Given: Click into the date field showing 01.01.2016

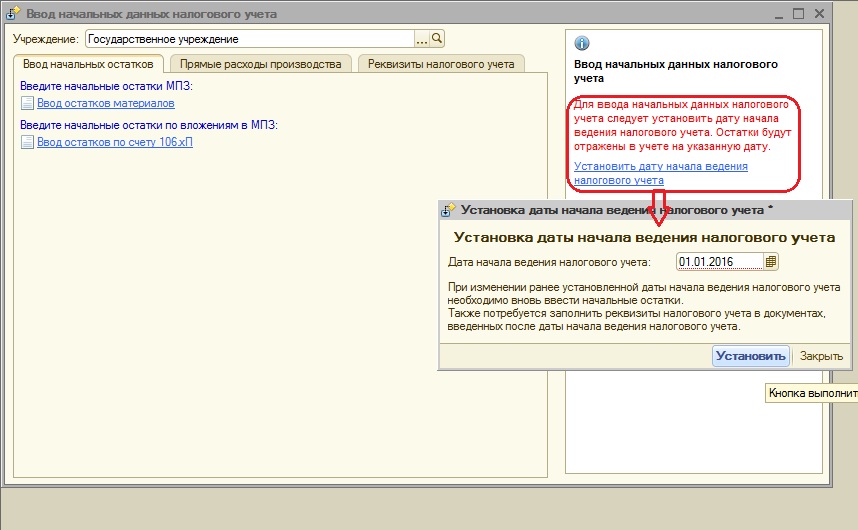Looking at the screenshot, I should click(x=719, y=262).
